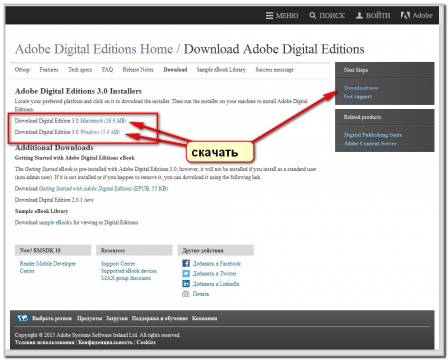Screen dimensions: 448x360
Task: Click the Печать link text
Action: [201, 294]
